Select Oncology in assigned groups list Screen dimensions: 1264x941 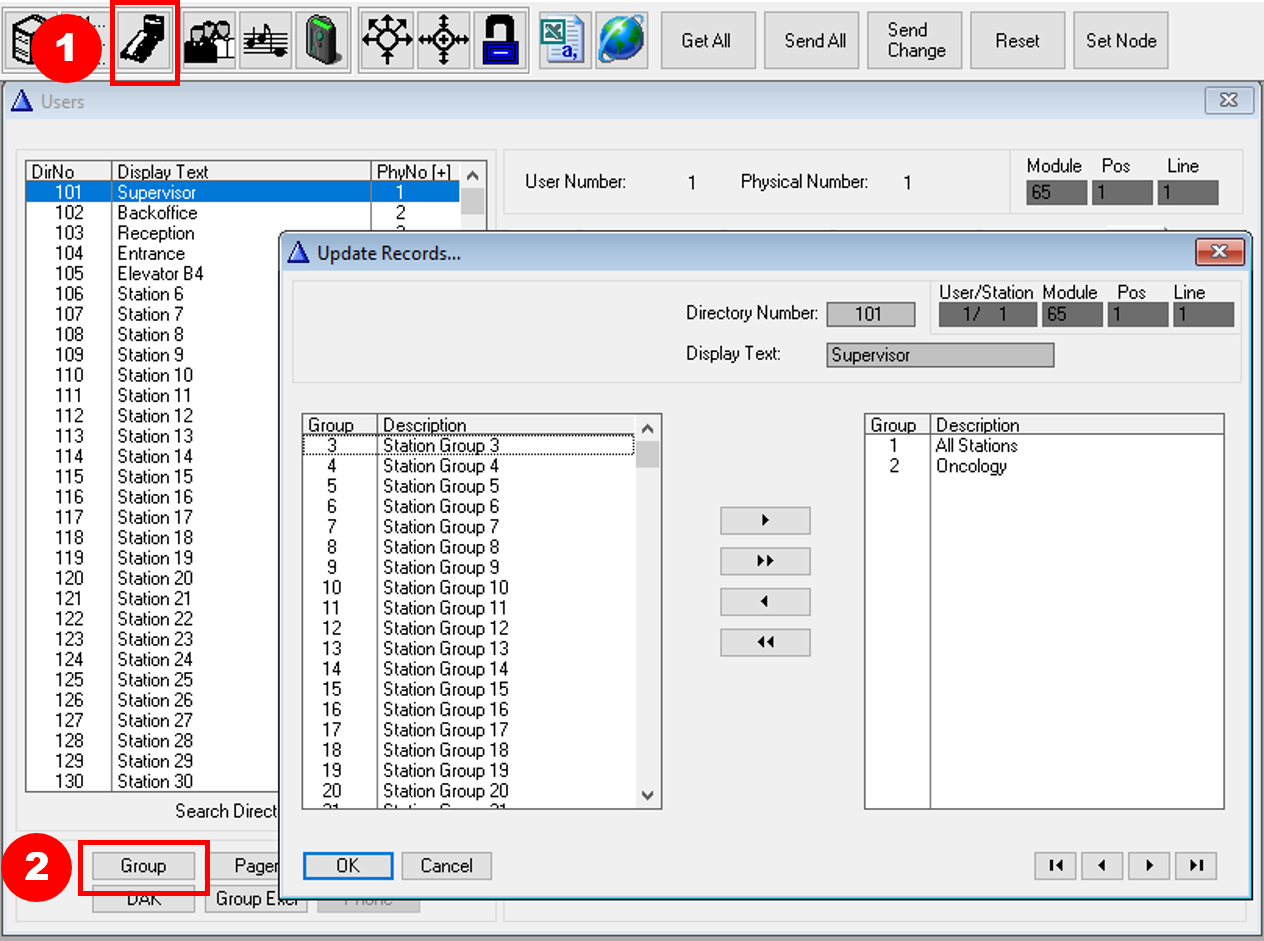pyautogui.click(x=971, y=466)
